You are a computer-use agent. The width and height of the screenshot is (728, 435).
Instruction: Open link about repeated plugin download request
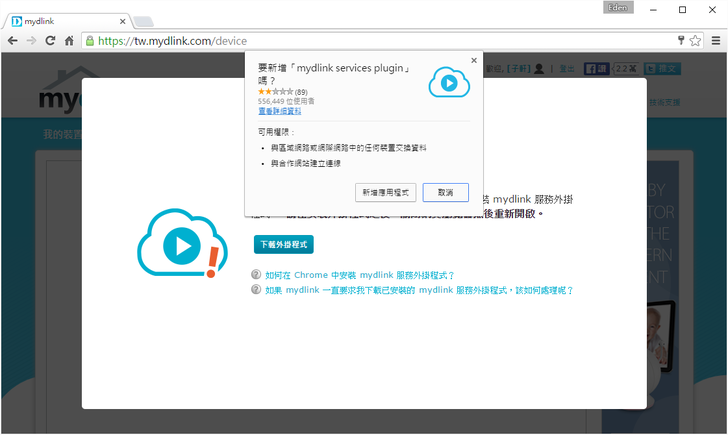tap(419, 290)
